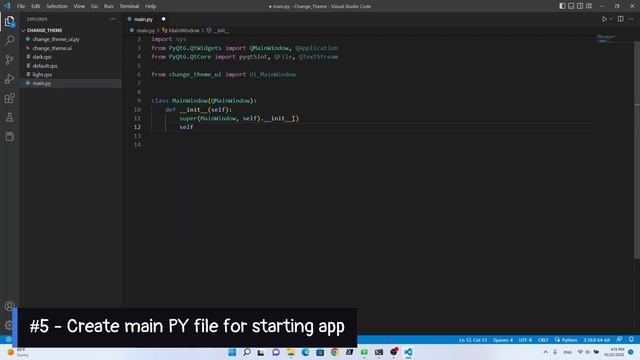Open the Terminal menu
Screen dimensions: 640x360
pyautogui.click(x=129, y=6)
